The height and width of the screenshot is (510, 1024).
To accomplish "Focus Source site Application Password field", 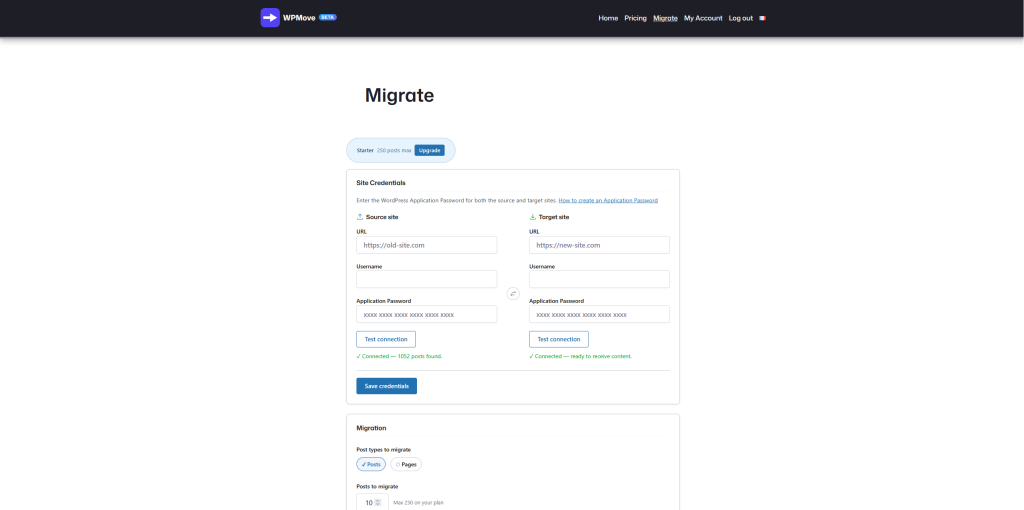I will [x=426, y=314].
